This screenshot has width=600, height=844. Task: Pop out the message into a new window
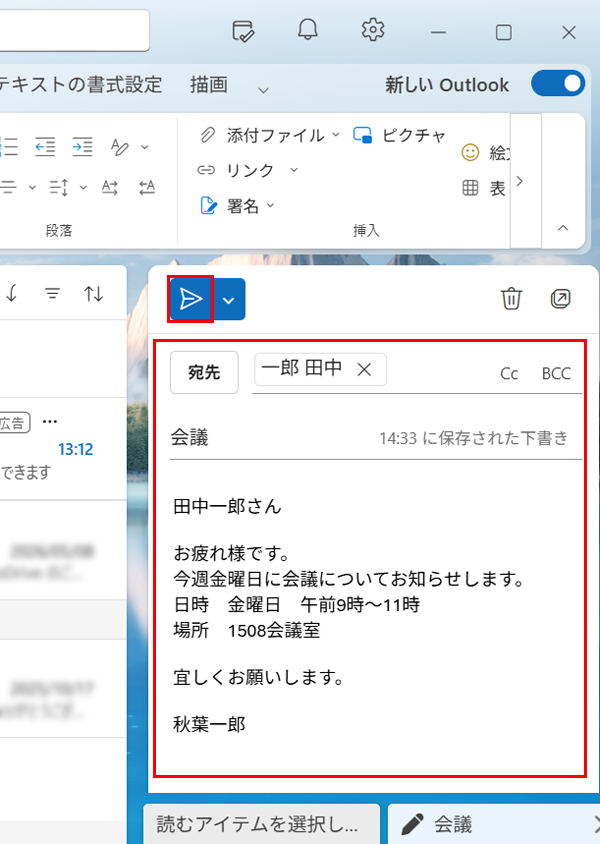[x=560, y=299]
